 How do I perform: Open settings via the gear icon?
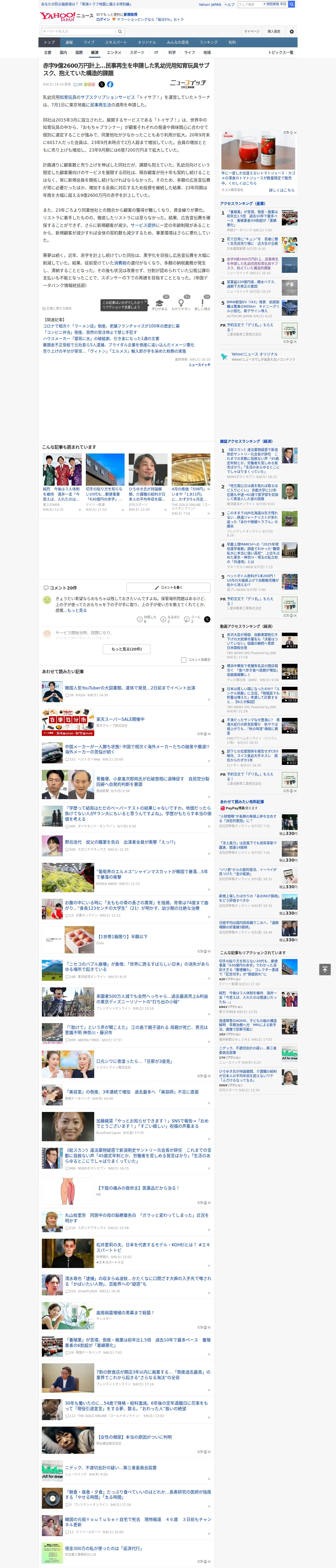click(292, 32)
